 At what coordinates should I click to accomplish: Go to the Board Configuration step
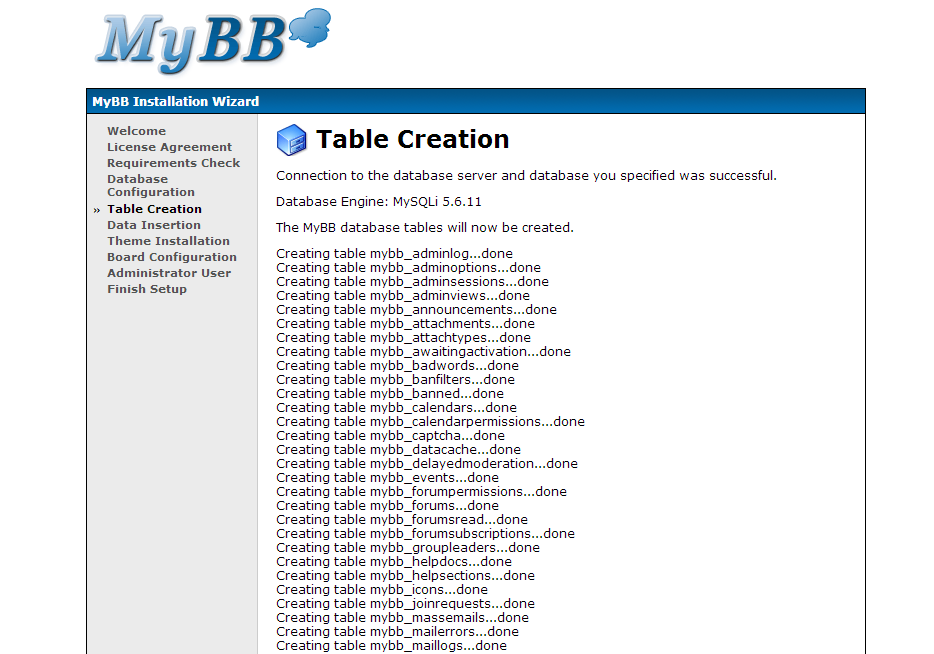[172, 257]
